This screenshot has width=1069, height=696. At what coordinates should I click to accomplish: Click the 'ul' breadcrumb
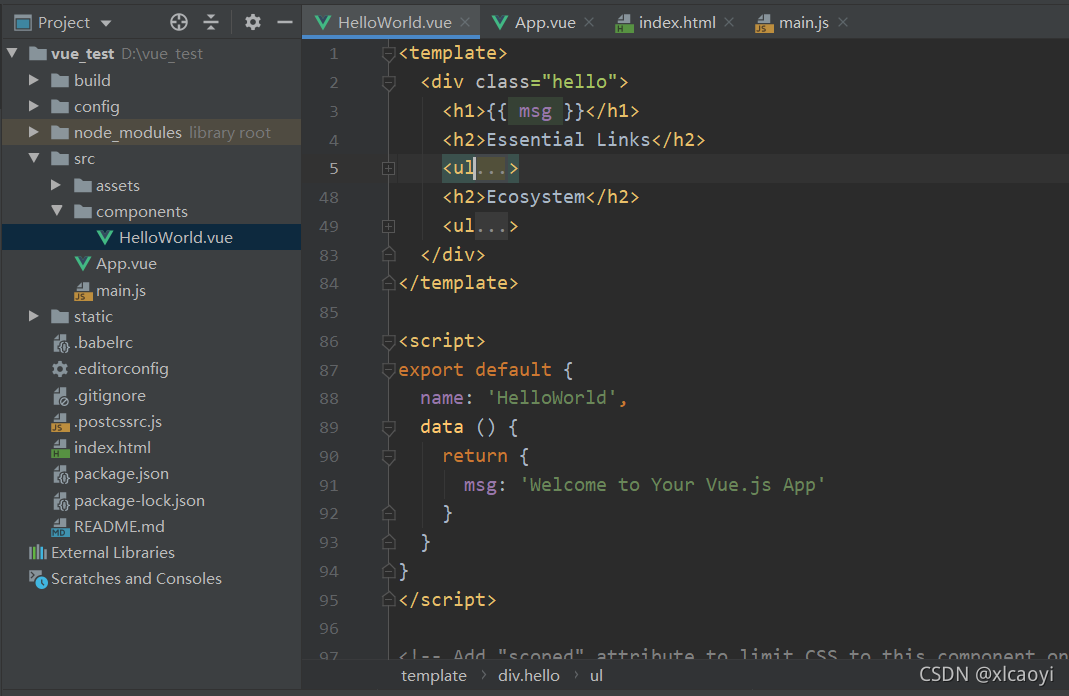point(597,676)
